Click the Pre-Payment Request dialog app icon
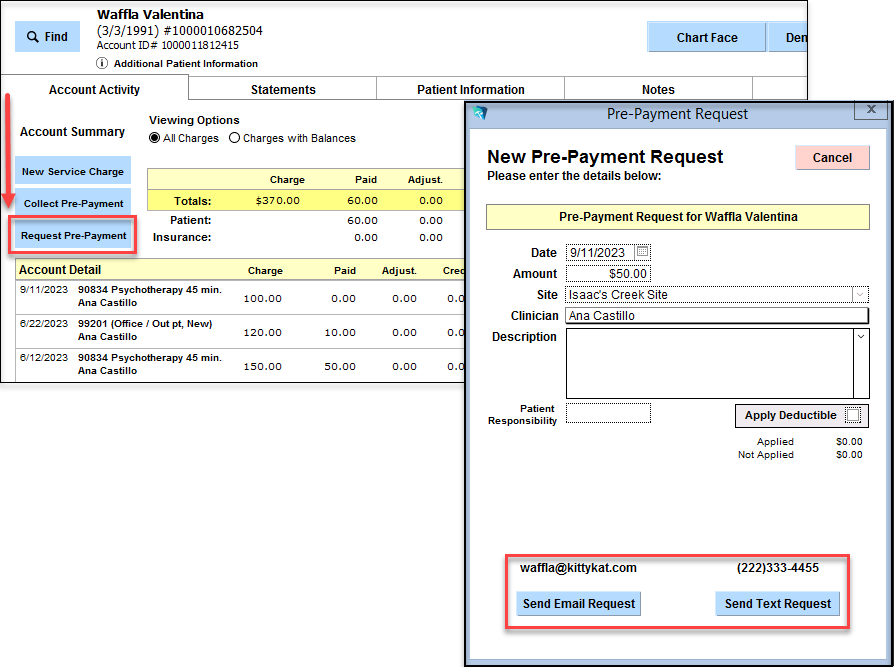Viewport: 894px width, 667px height. click(x=480, y=113)
